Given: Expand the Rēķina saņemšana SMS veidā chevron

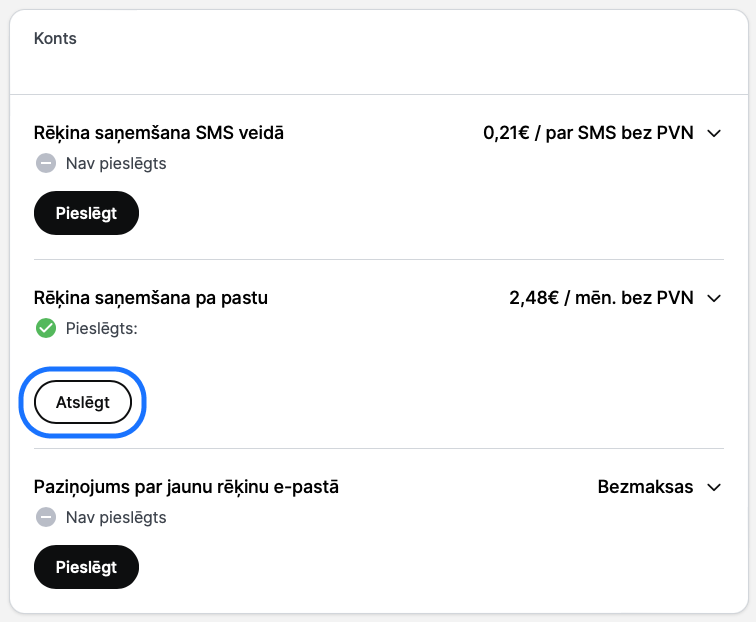Looking at the screenshot, I should coord(714,134).
